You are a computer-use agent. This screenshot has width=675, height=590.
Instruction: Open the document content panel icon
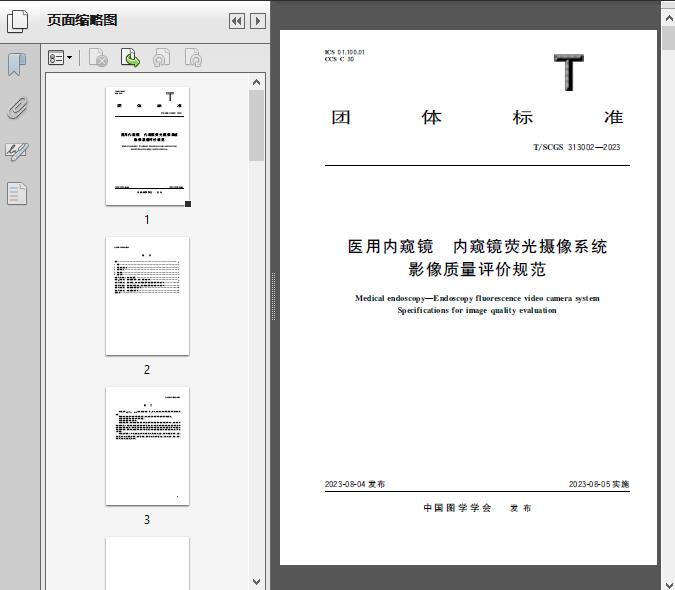pyautogui.click(x=17, y=193)
